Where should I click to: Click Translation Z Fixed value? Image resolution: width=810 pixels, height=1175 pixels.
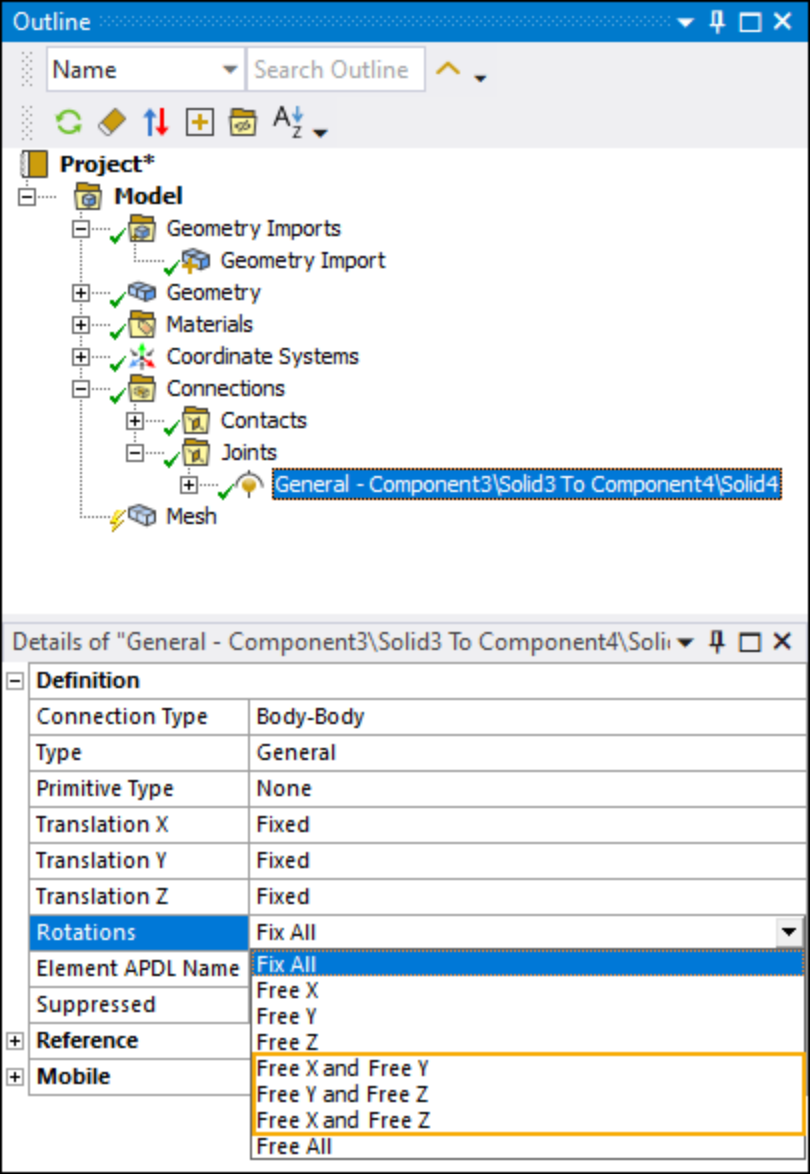pyautogui.click(x=528, y=897)
